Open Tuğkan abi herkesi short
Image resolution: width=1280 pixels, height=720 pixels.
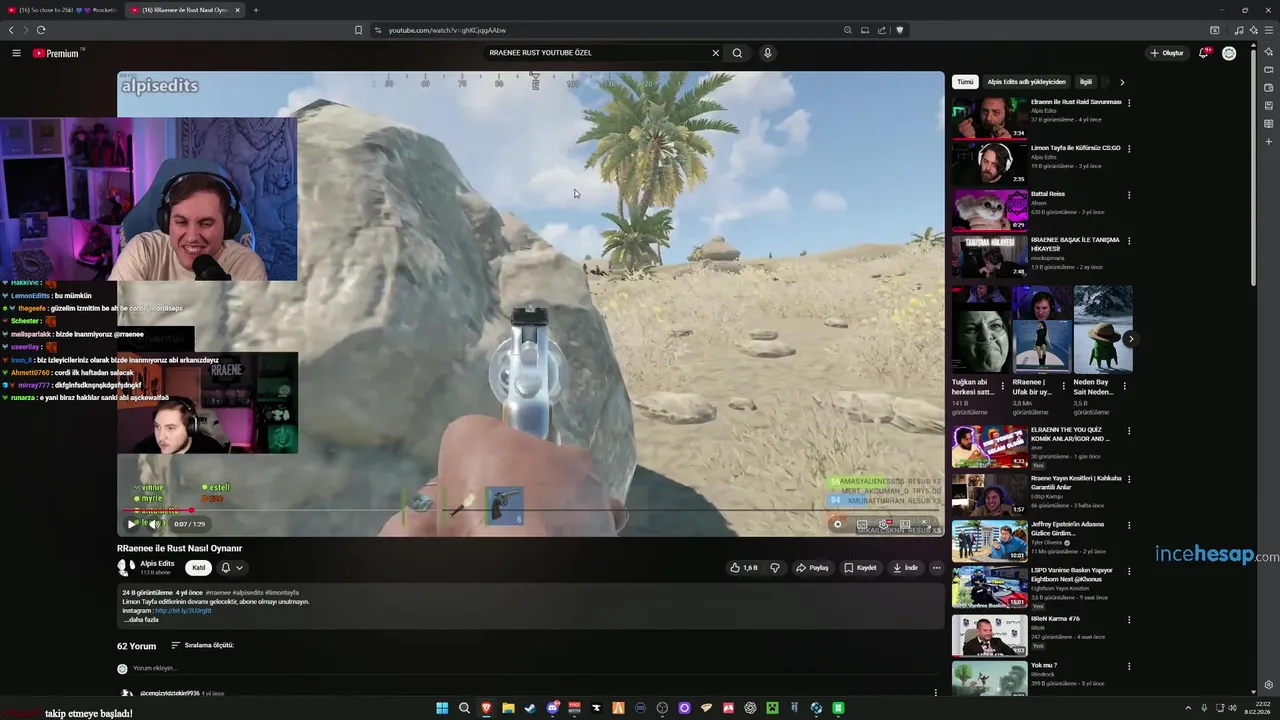(x=981, y=330)
